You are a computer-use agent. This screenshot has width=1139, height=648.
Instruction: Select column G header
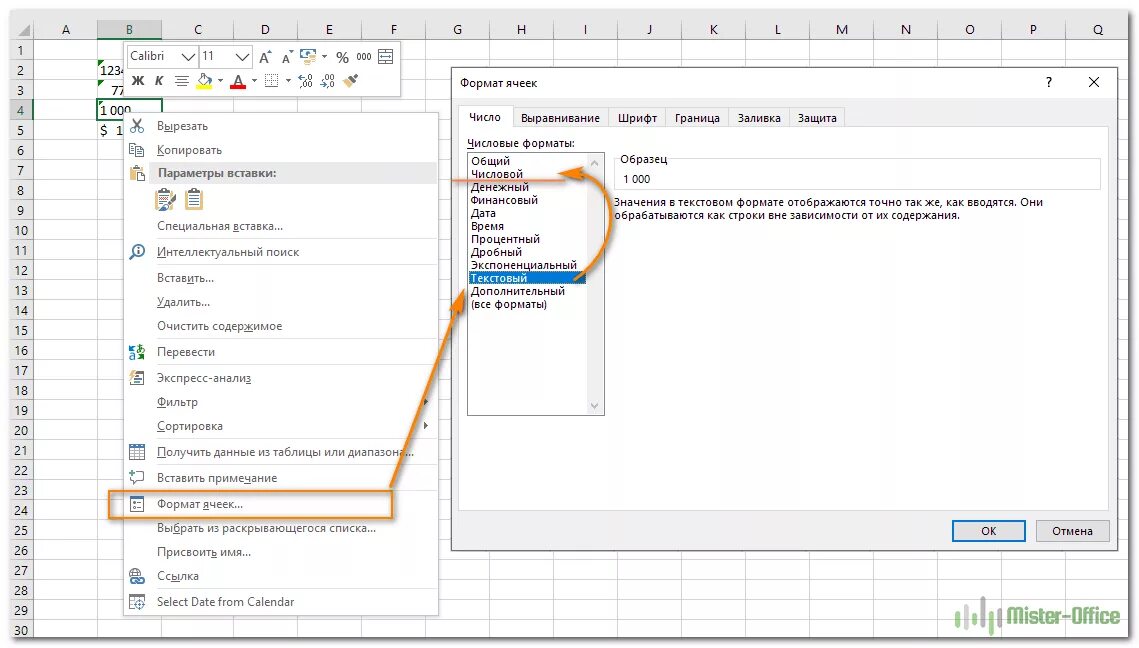click(x=458, y=30)
